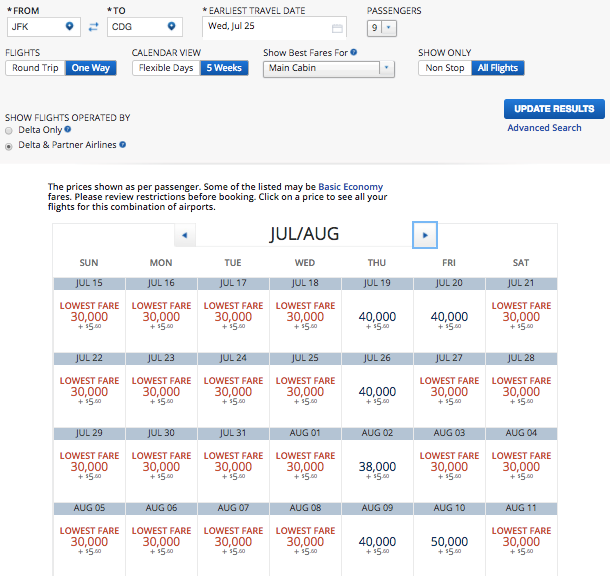
Task: Open the Passengers count dropdown
Action: 380,28
